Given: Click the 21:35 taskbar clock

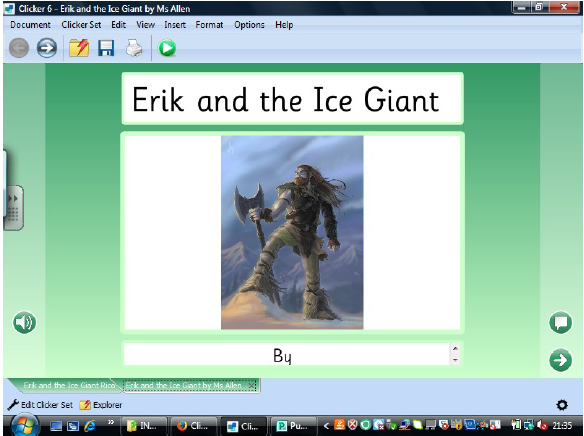Looking at the screenshot, I should click(x=562, y=426).
